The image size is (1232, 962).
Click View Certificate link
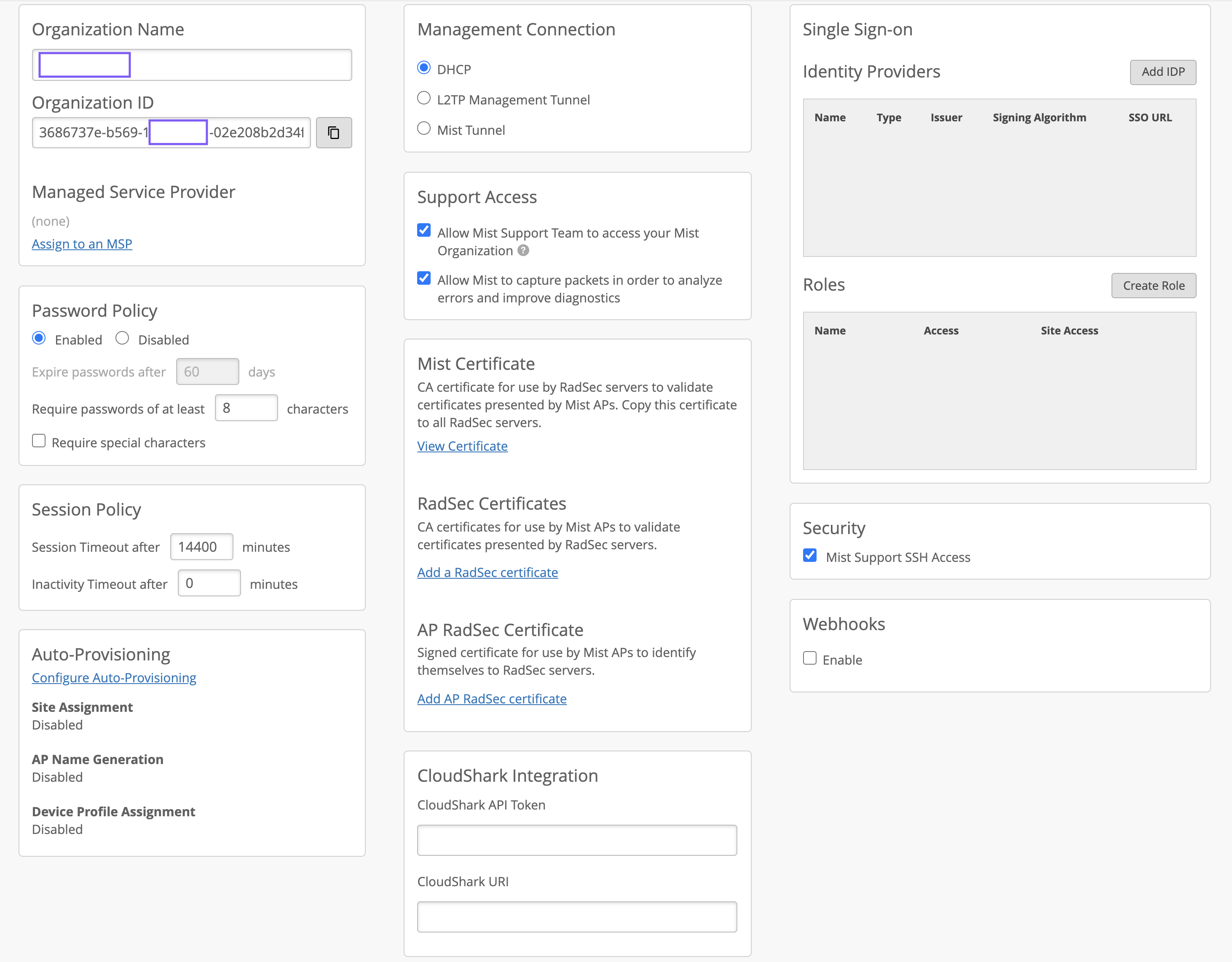462,446
